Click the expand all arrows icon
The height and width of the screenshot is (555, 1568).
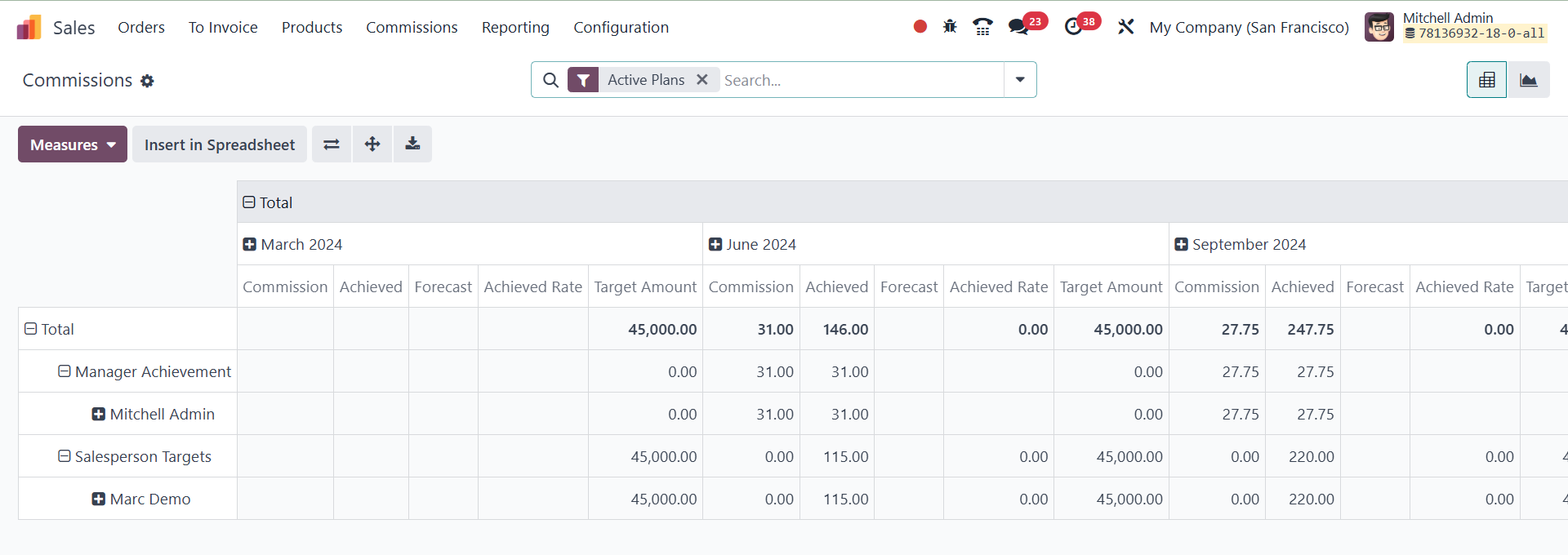[372, 144]
